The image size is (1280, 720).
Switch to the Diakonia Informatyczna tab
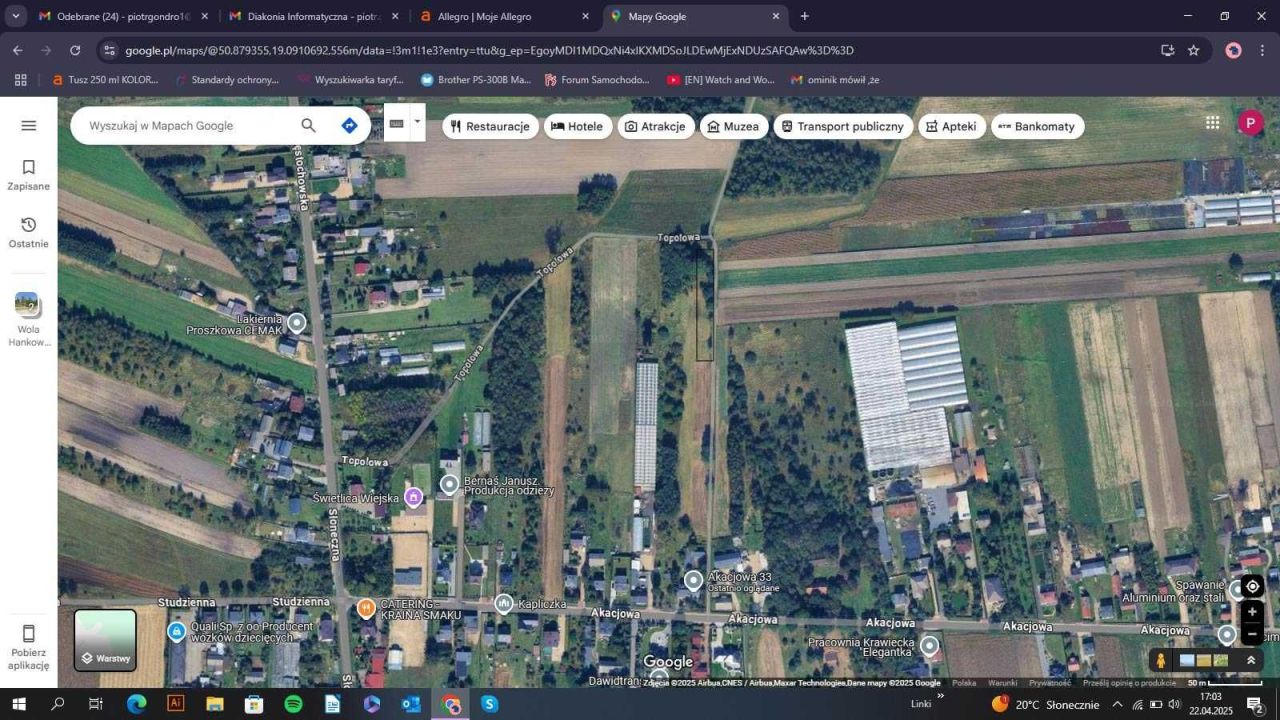pos(310,16)
